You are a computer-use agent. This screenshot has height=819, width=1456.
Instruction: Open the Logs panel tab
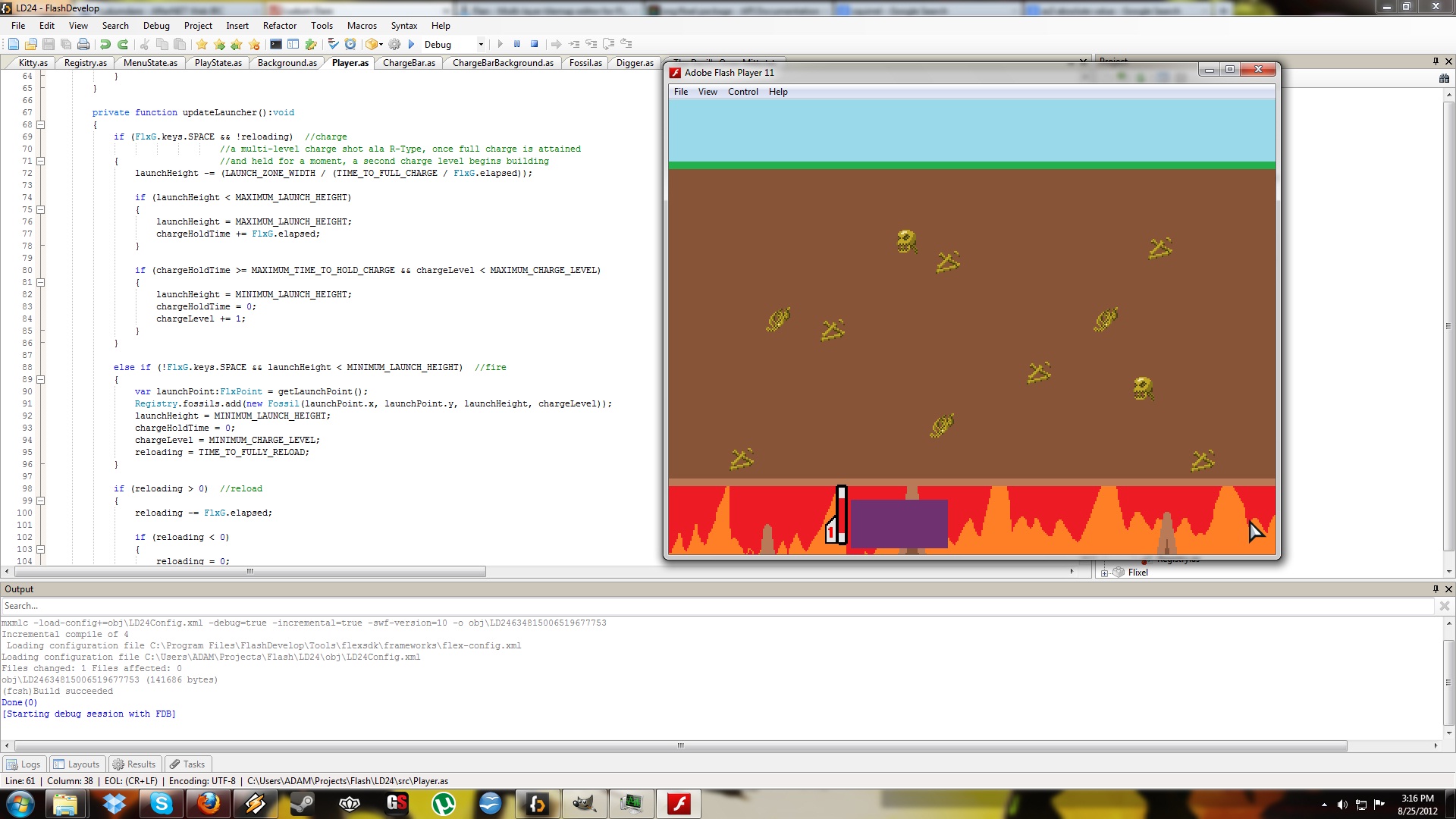click(x=24, y=764)
